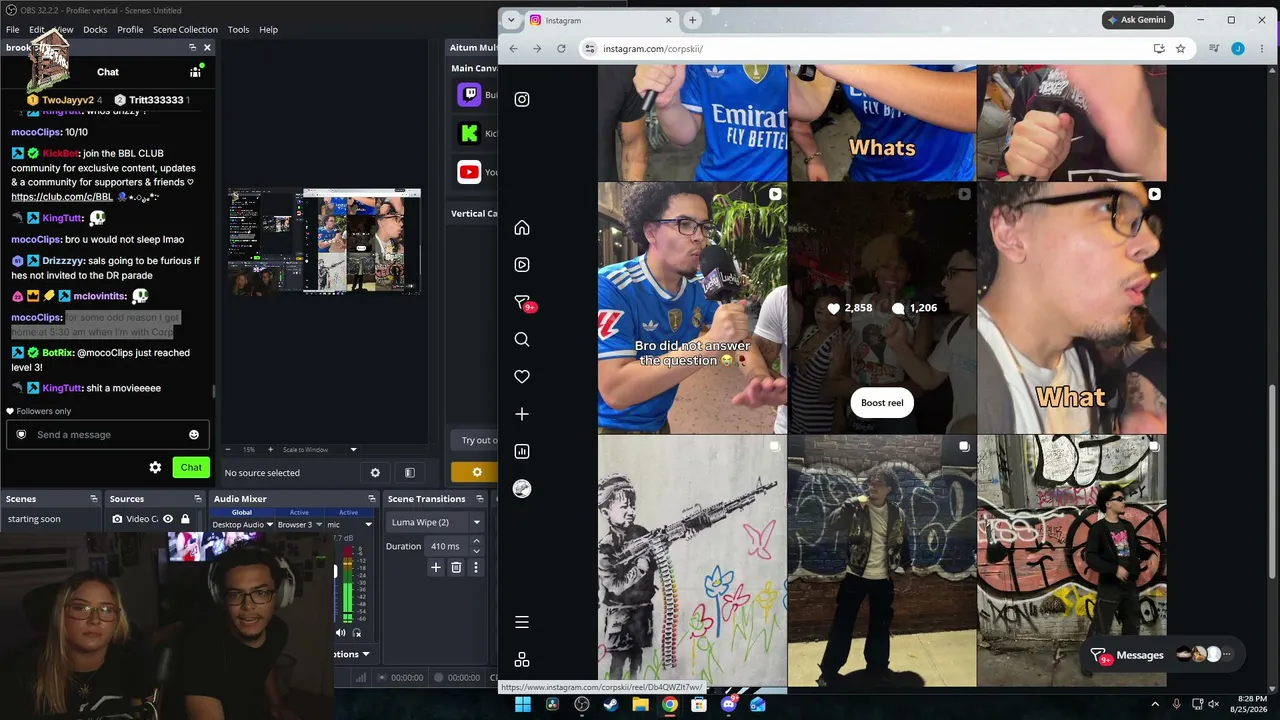
Task: Reload the Instagram page in Chrome
Action: tap(561, 48)
